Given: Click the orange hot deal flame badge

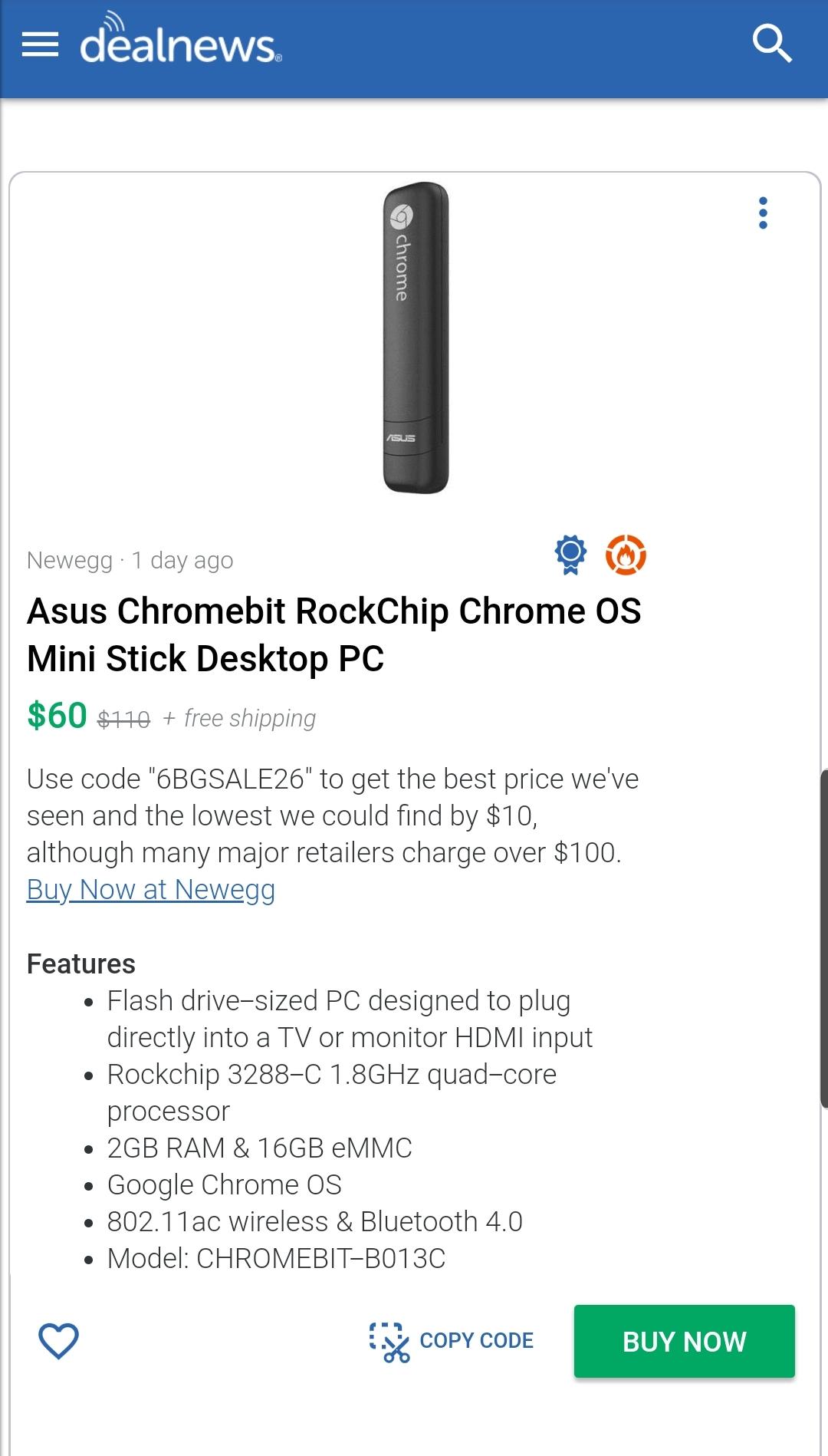Looking at the screenshot, I should click(626, 555).
